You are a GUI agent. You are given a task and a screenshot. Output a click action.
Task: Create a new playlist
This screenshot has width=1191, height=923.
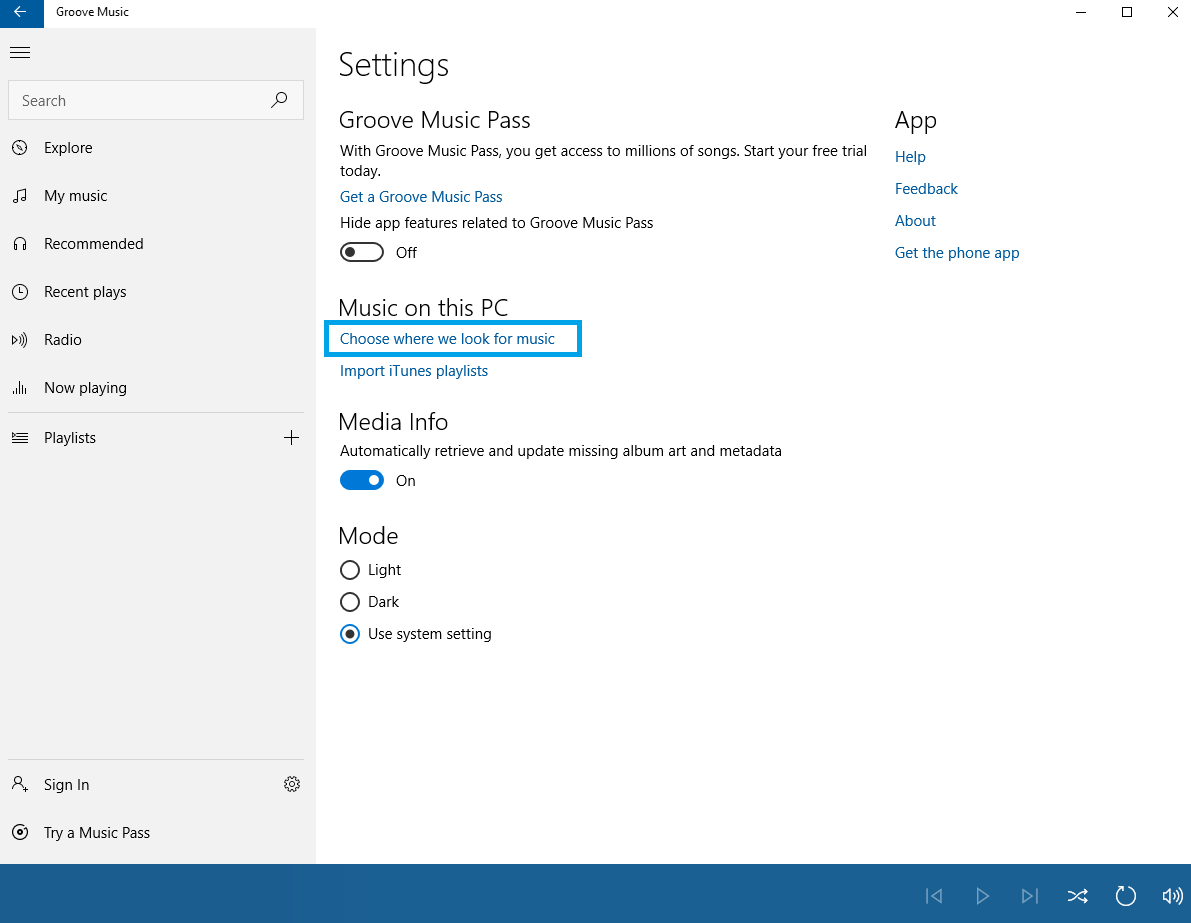pos(291,437)
